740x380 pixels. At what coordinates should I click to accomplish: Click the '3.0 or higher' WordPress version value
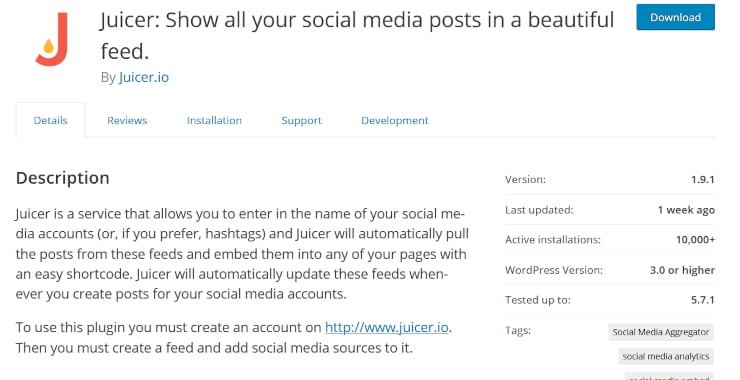[682, 270]
